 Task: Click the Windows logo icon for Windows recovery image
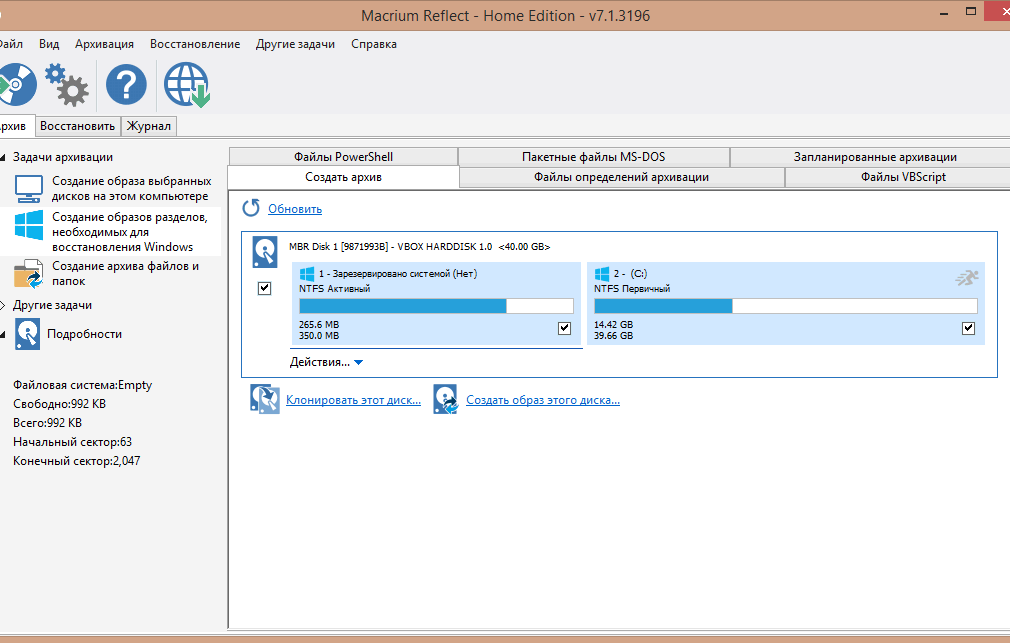point(29,225)
